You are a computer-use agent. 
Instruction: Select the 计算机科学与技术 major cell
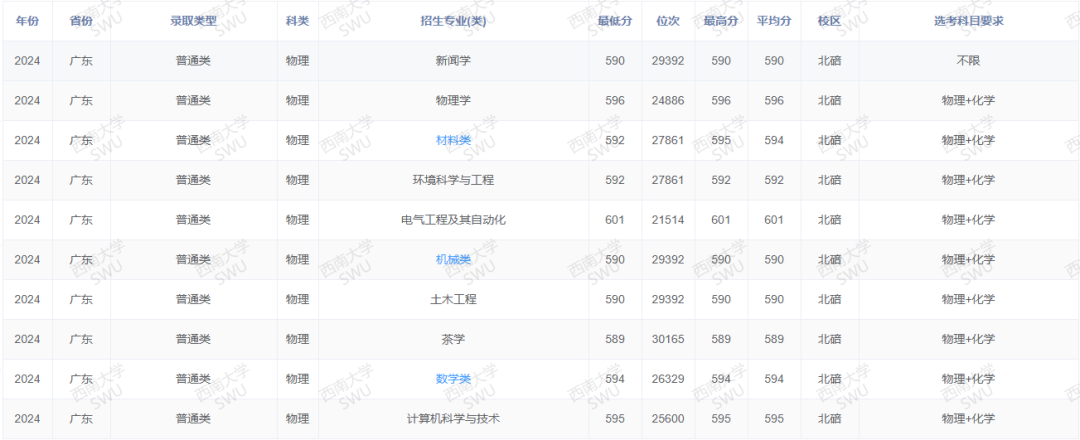[453, 419]
